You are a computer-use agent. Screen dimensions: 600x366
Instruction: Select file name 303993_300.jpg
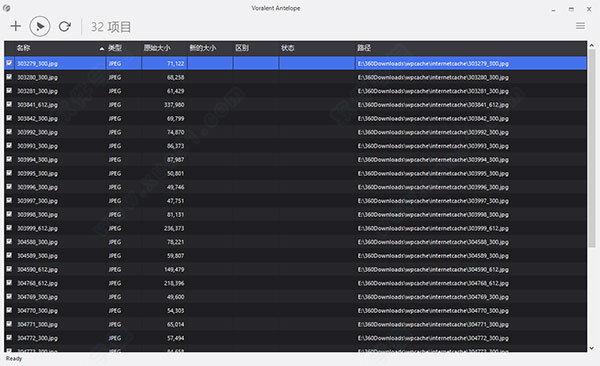[x=38, y=146]
